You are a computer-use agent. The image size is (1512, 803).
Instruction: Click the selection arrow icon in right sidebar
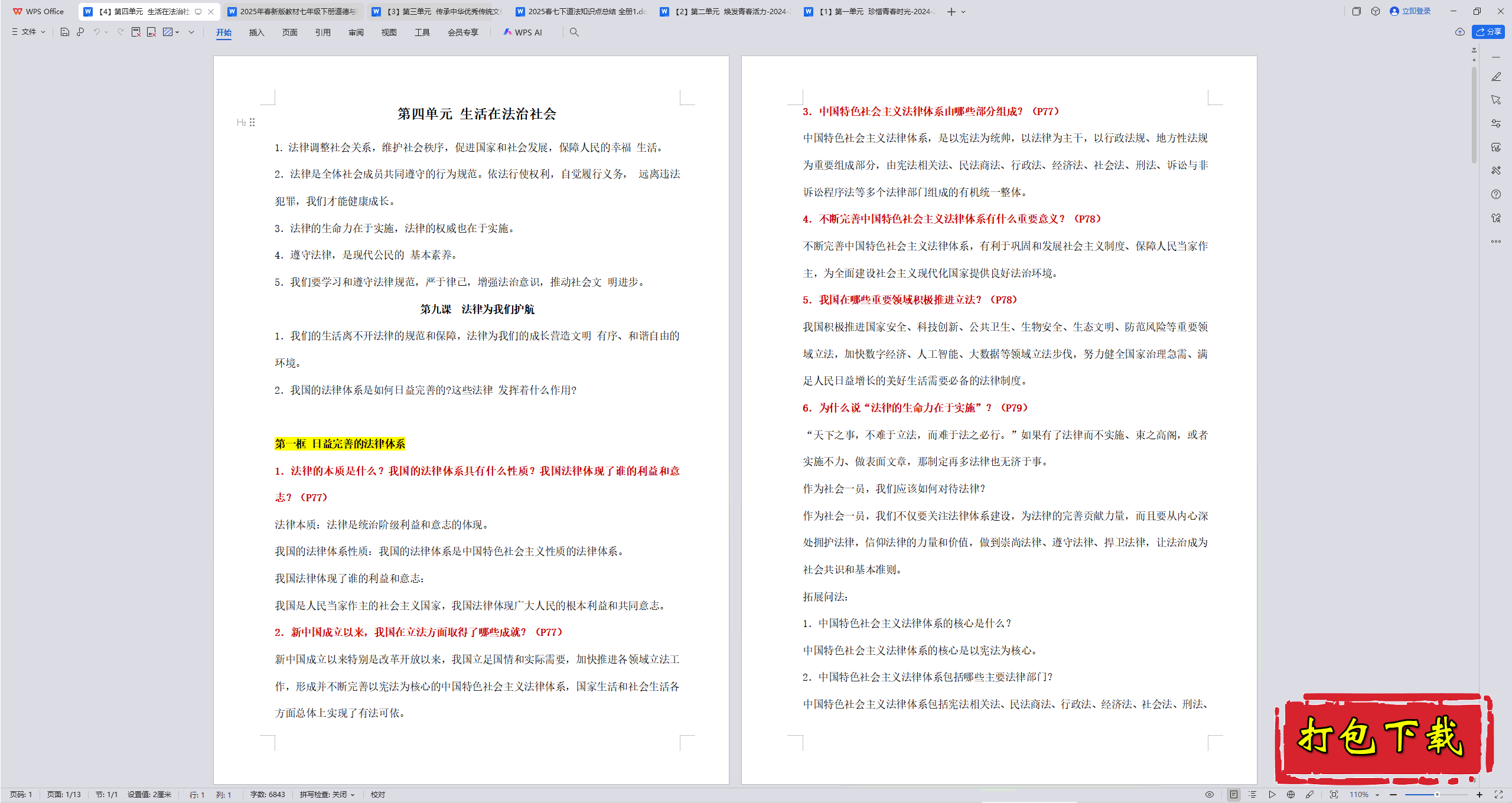pyautogui.click(x=1496, y=100)
